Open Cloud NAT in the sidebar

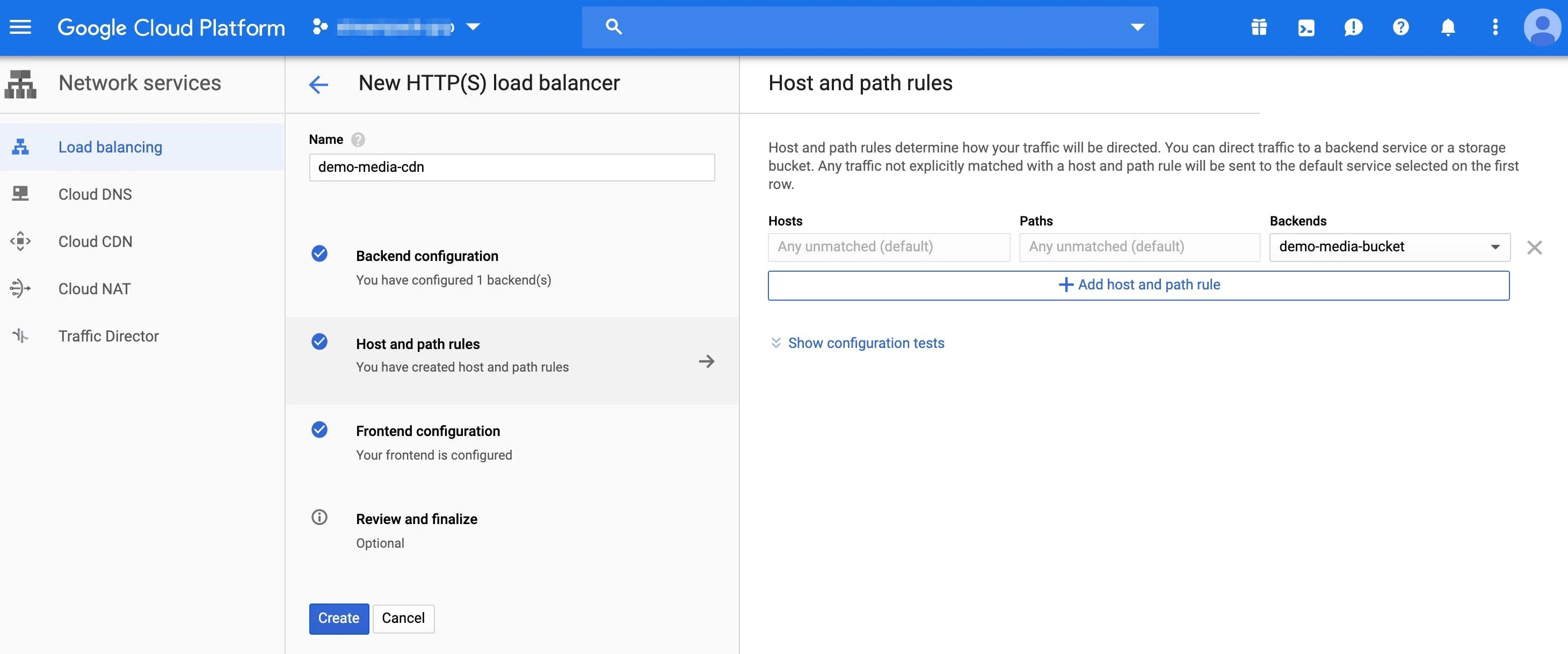(142, 288)
